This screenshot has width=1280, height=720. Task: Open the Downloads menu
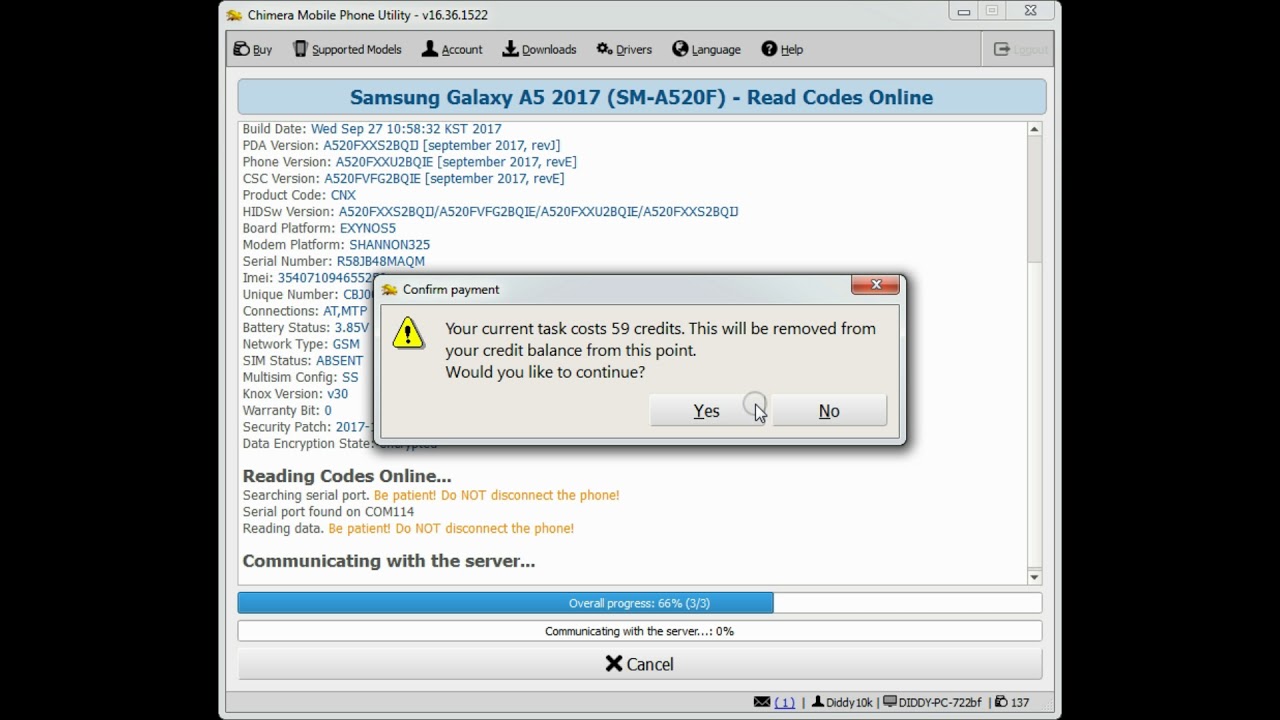539,49
